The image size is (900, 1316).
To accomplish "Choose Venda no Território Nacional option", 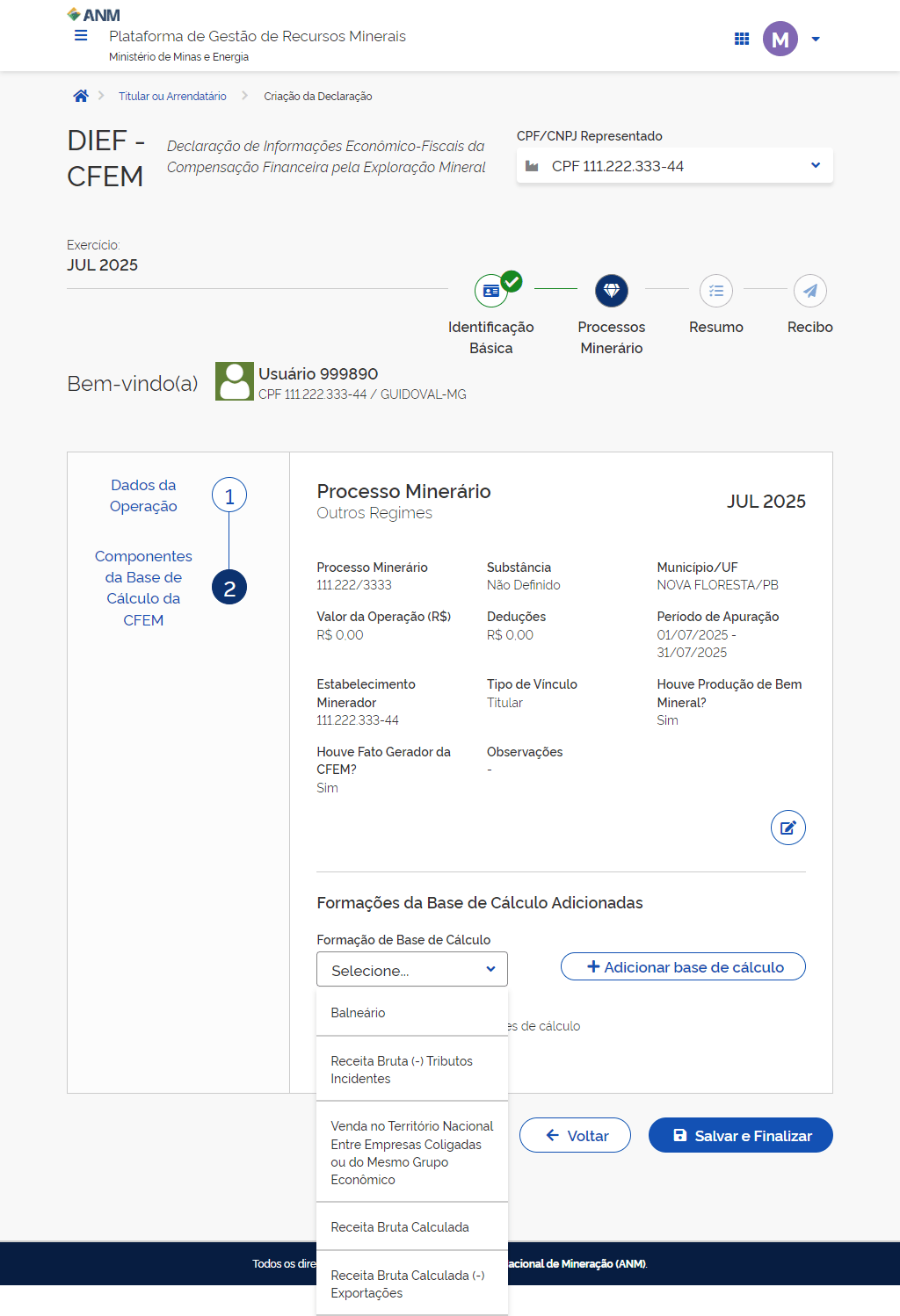I will [x=411, y=1153].
